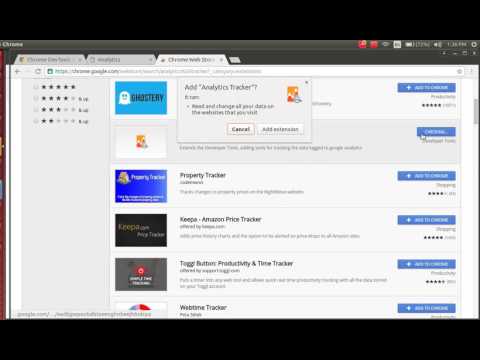Image resolution: width=480 pixels, height=360 pixels.
Task: Close the Analytics tab
Action: click(x=150, y=60)
